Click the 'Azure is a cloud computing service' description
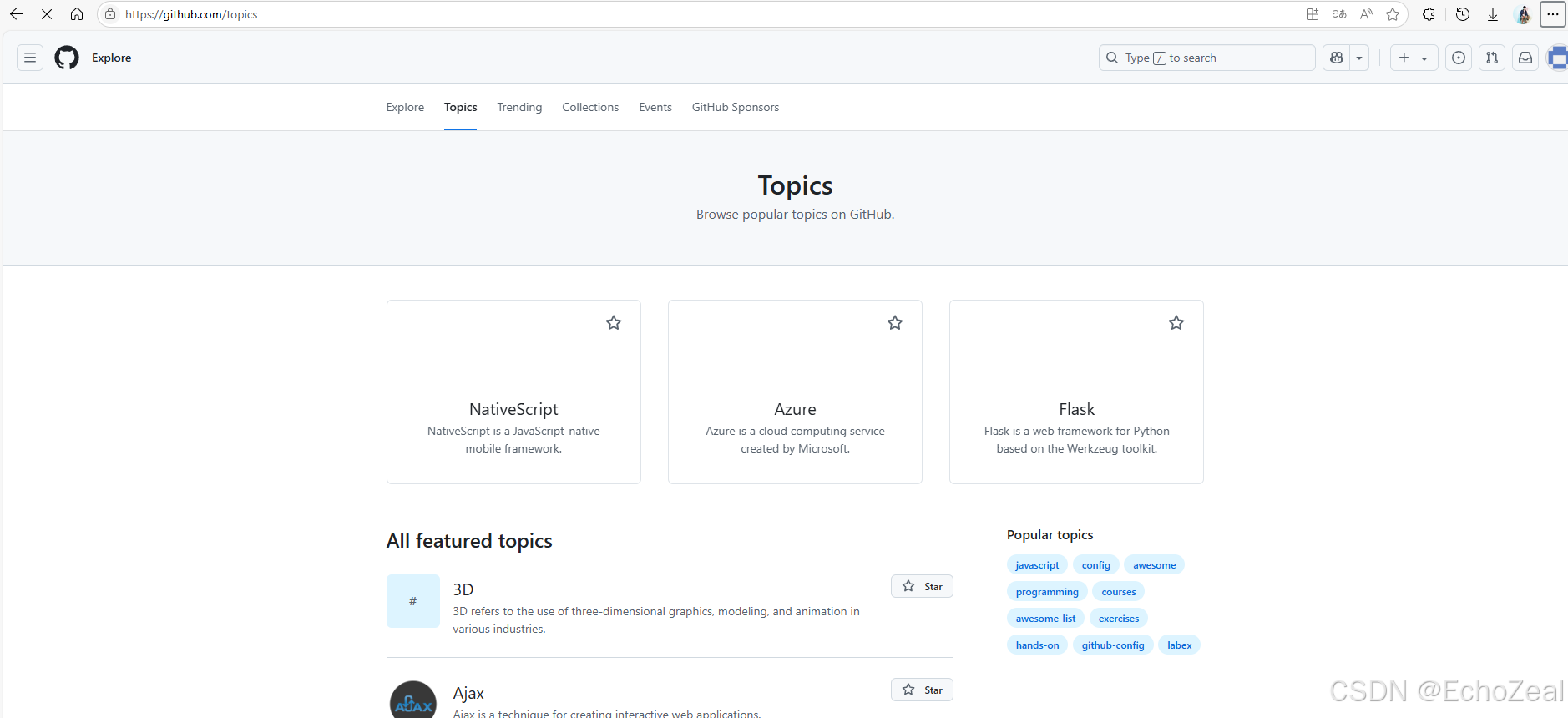 795,440
